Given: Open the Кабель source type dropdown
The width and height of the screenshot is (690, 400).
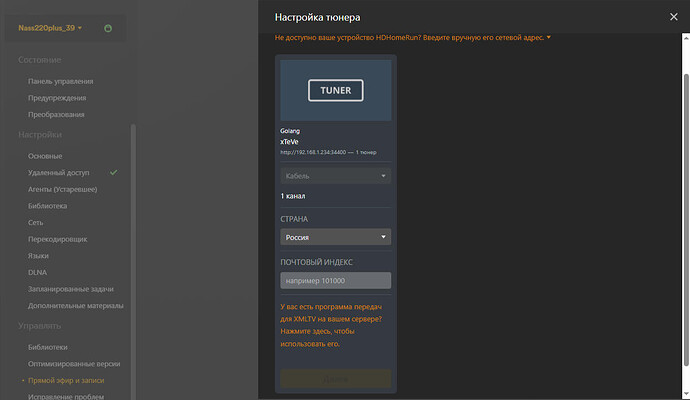Looking at the screenshot, I should 335,176.
